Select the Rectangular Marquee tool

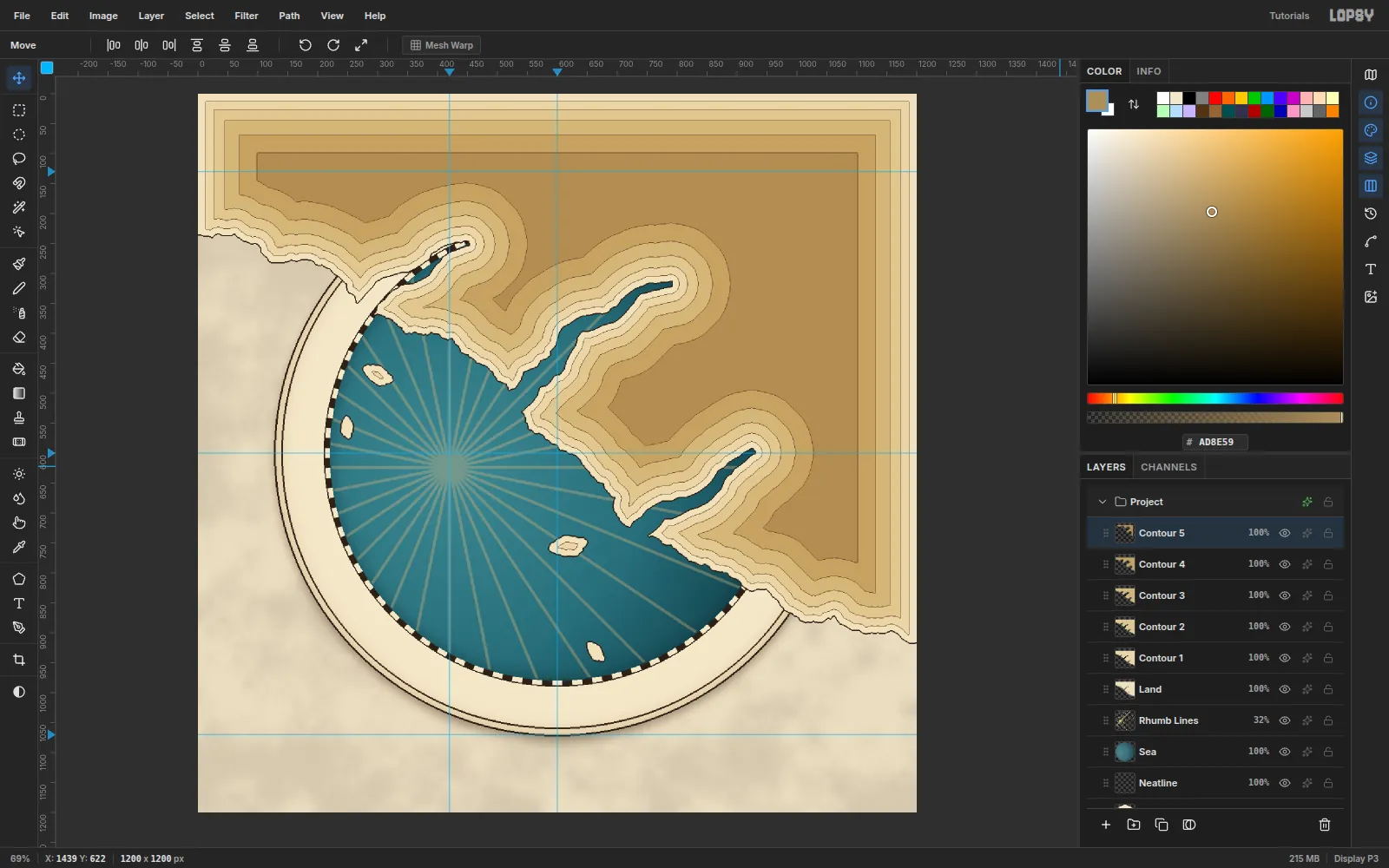click(19, 110)
